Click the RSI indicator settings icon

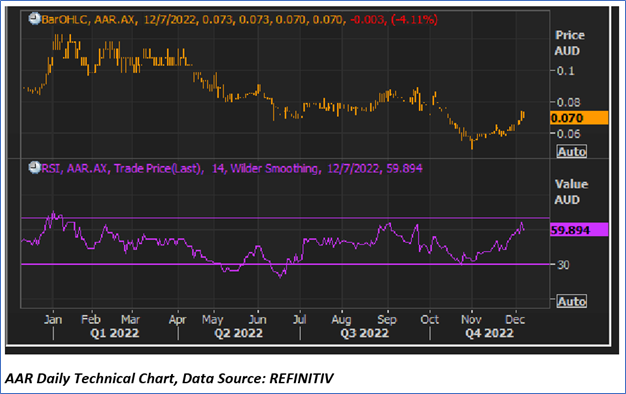(x=34, y=168)
